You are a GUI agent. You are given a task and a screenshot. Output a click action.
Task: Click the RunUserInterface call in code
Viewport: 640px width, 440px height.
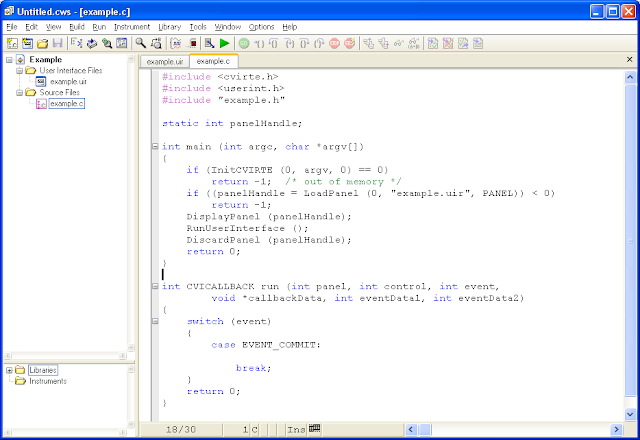click(x=247, y=228)
